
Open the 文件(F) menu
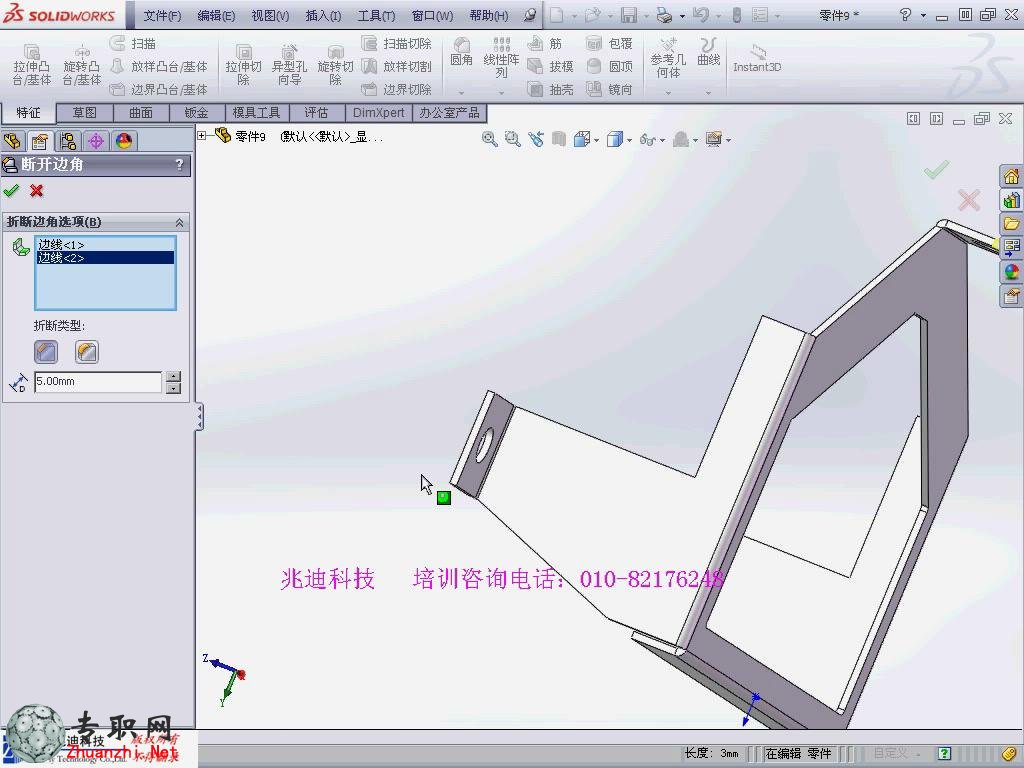(162, 16)
